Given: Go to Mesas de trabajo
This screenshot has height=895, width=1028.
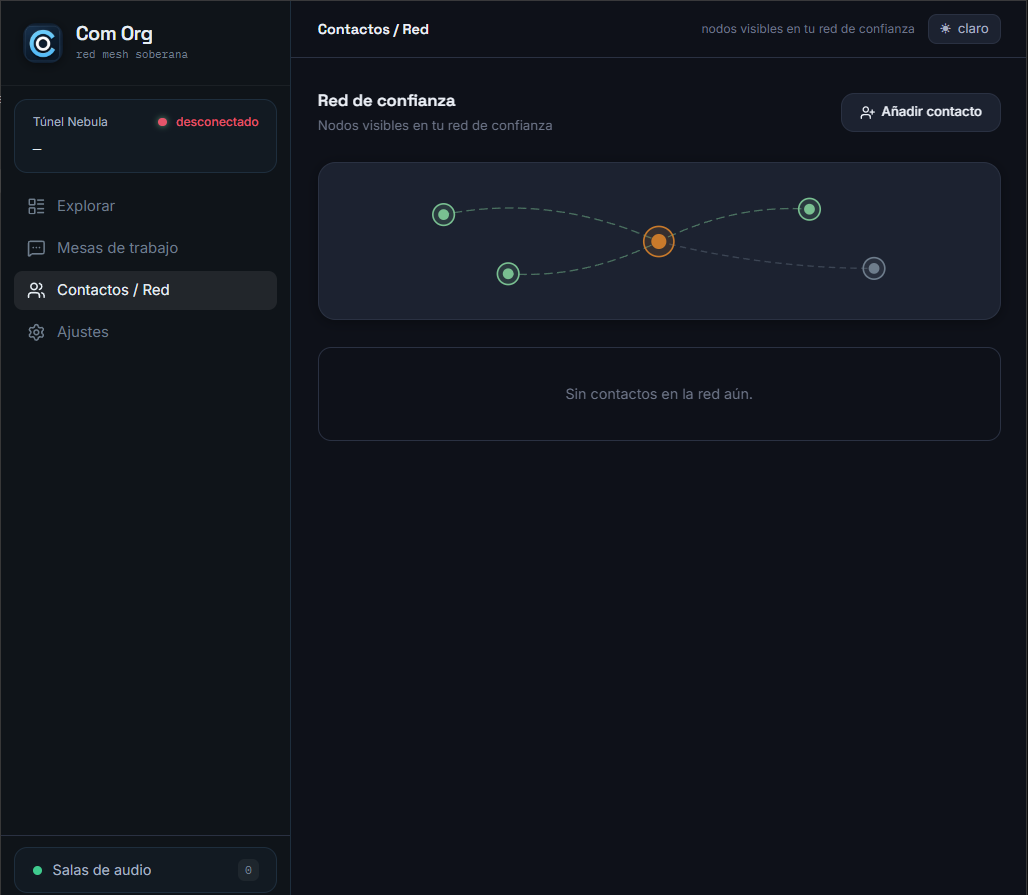Looking at the screenshot, I should pyautogui.click(x=146, y=248).
